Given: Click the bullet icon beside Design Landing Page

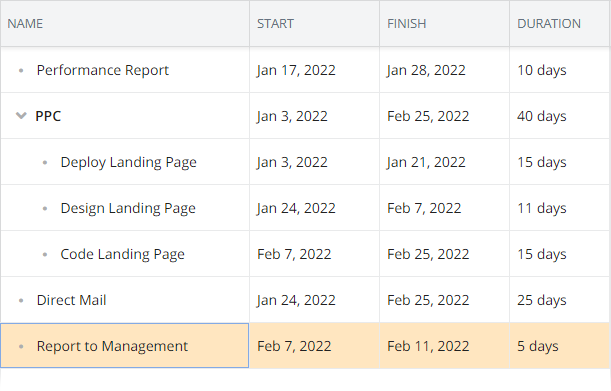Looking at the screenshot, I should click(x=45, y=209).
